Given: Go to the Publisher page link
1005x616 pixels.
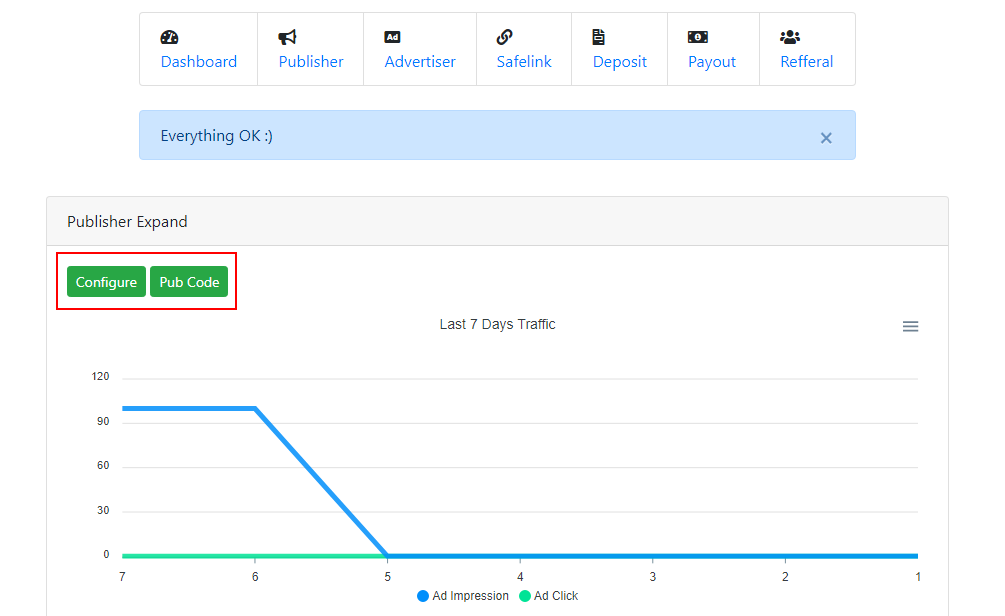Looking at the screenshot, I should pos(311,62).
